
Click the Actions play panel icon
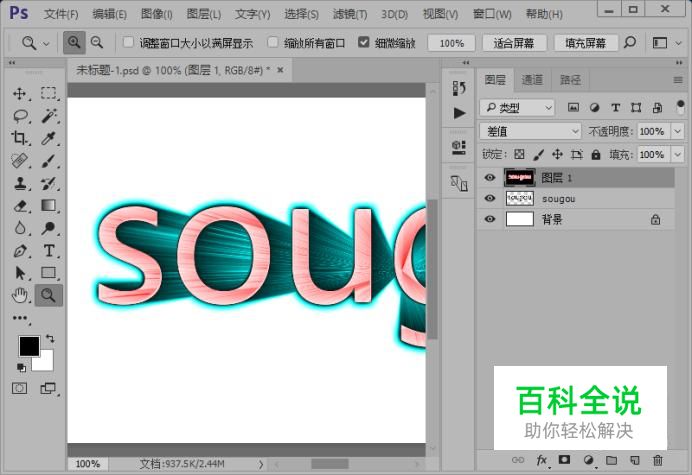(459, 113)
